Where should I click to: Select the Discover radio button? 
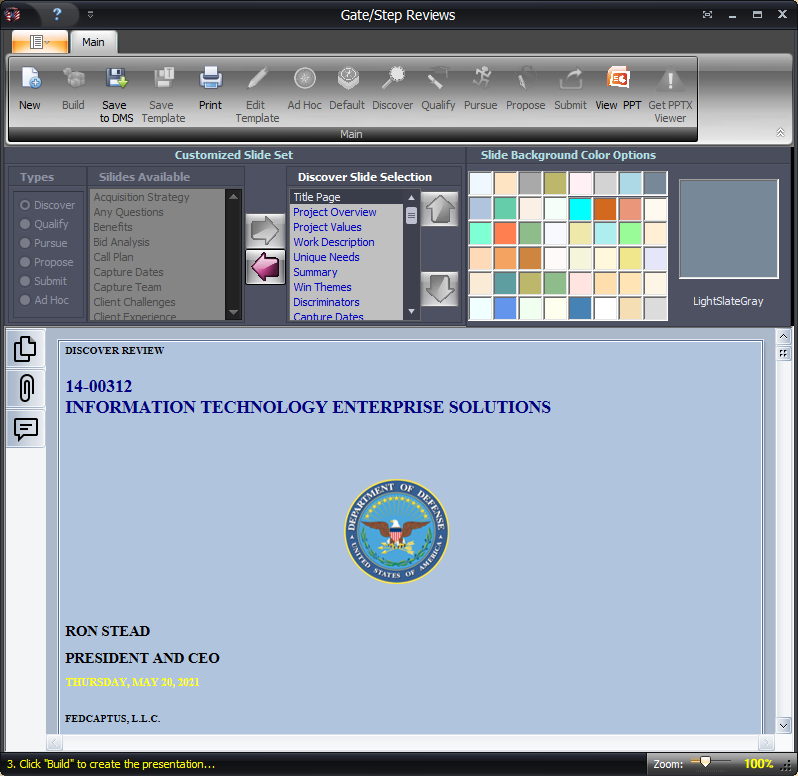click(x=26, y=205)
